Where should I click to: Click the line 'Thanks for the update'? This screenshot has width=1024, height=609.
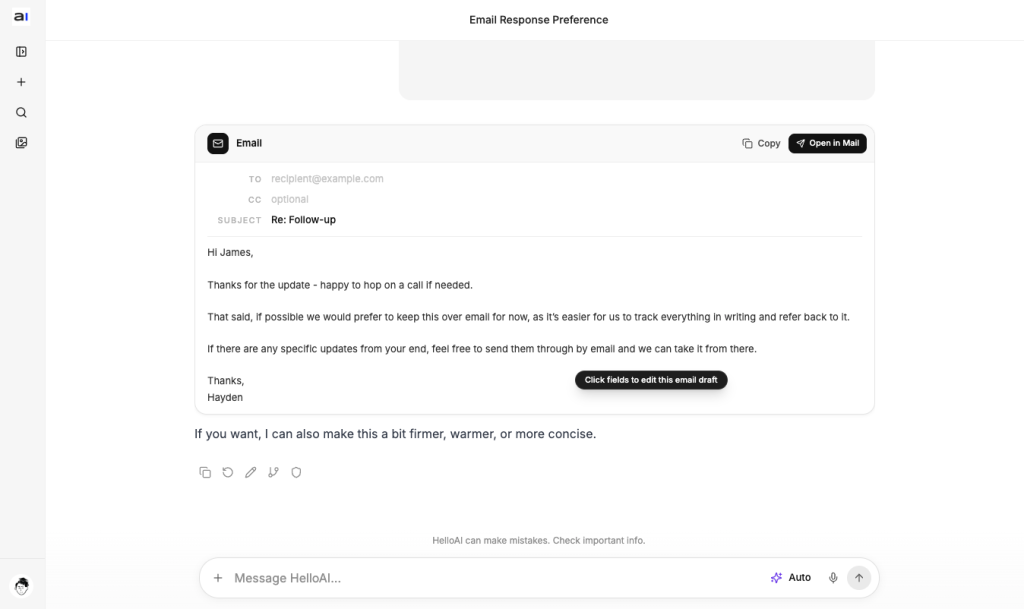(x=340, y=285)
